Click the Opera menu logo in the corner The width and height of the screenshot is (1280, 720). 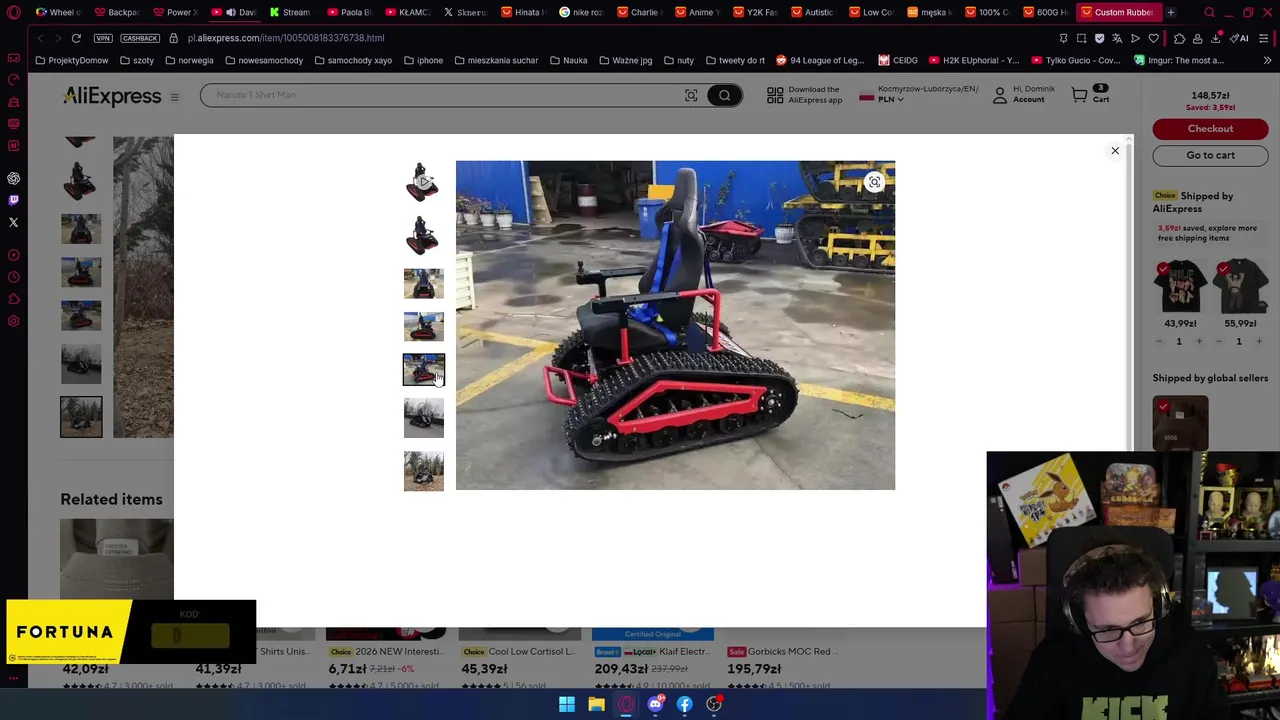14,12
